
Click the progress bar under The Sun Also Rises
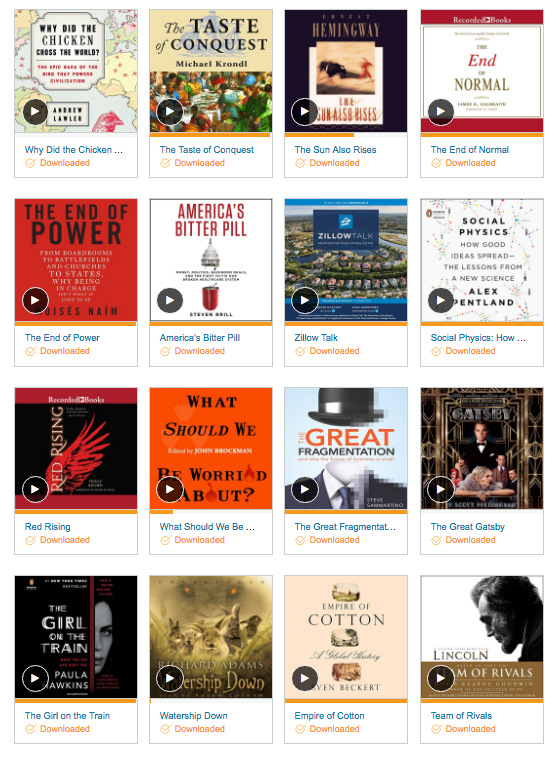pos(346,135)
